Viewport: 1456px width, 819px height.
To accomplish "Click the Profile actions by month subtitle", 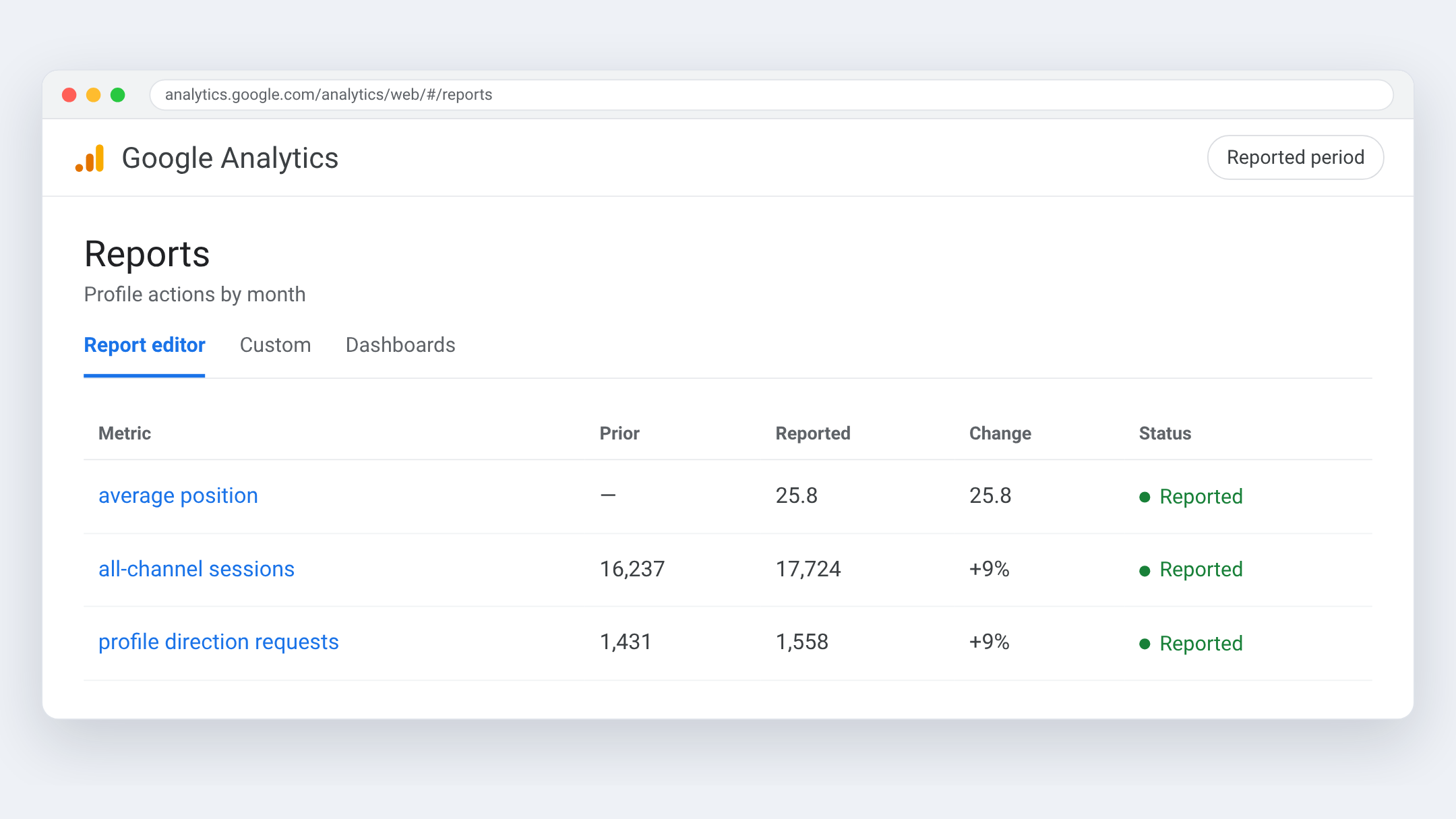I will [195, 295].
